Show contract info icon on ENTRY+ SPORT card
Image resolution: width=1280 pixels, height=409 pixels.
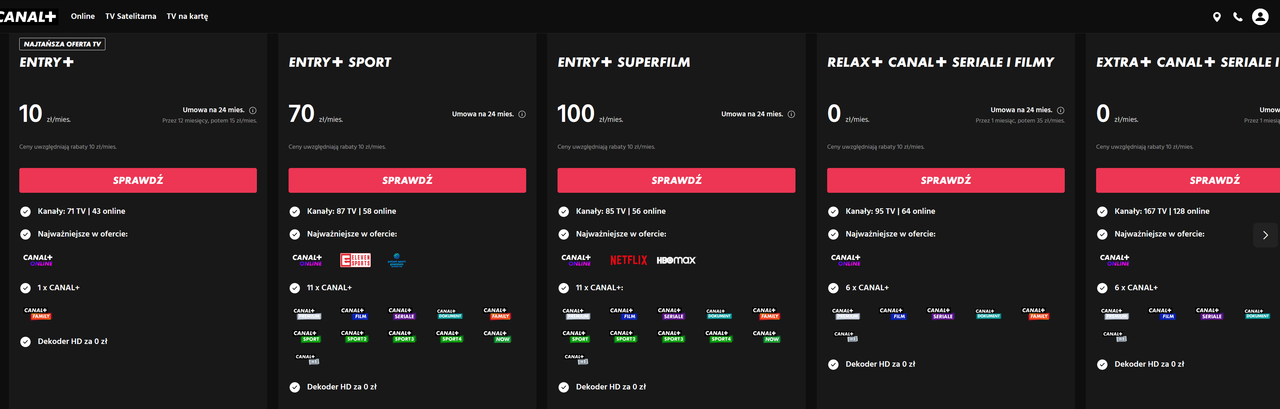tap(522, 114)
